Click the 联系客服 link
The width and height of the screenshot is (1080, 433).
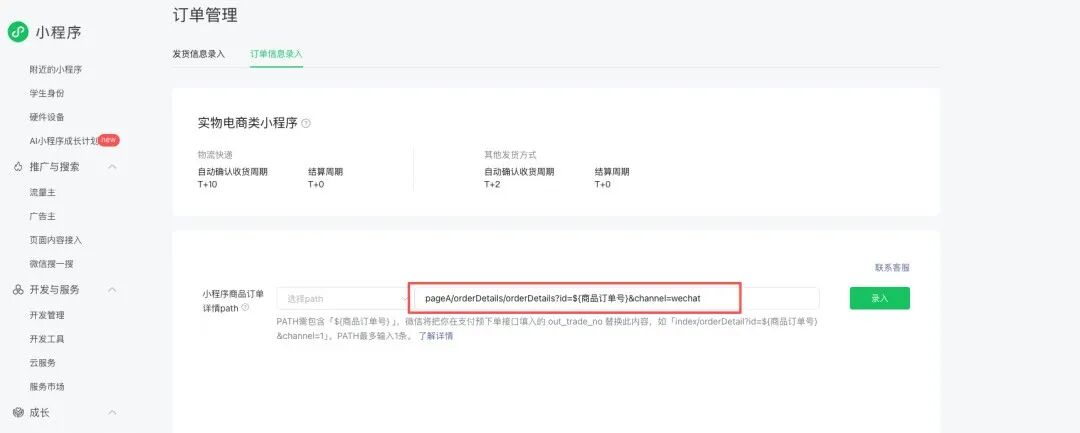[892, 268]
